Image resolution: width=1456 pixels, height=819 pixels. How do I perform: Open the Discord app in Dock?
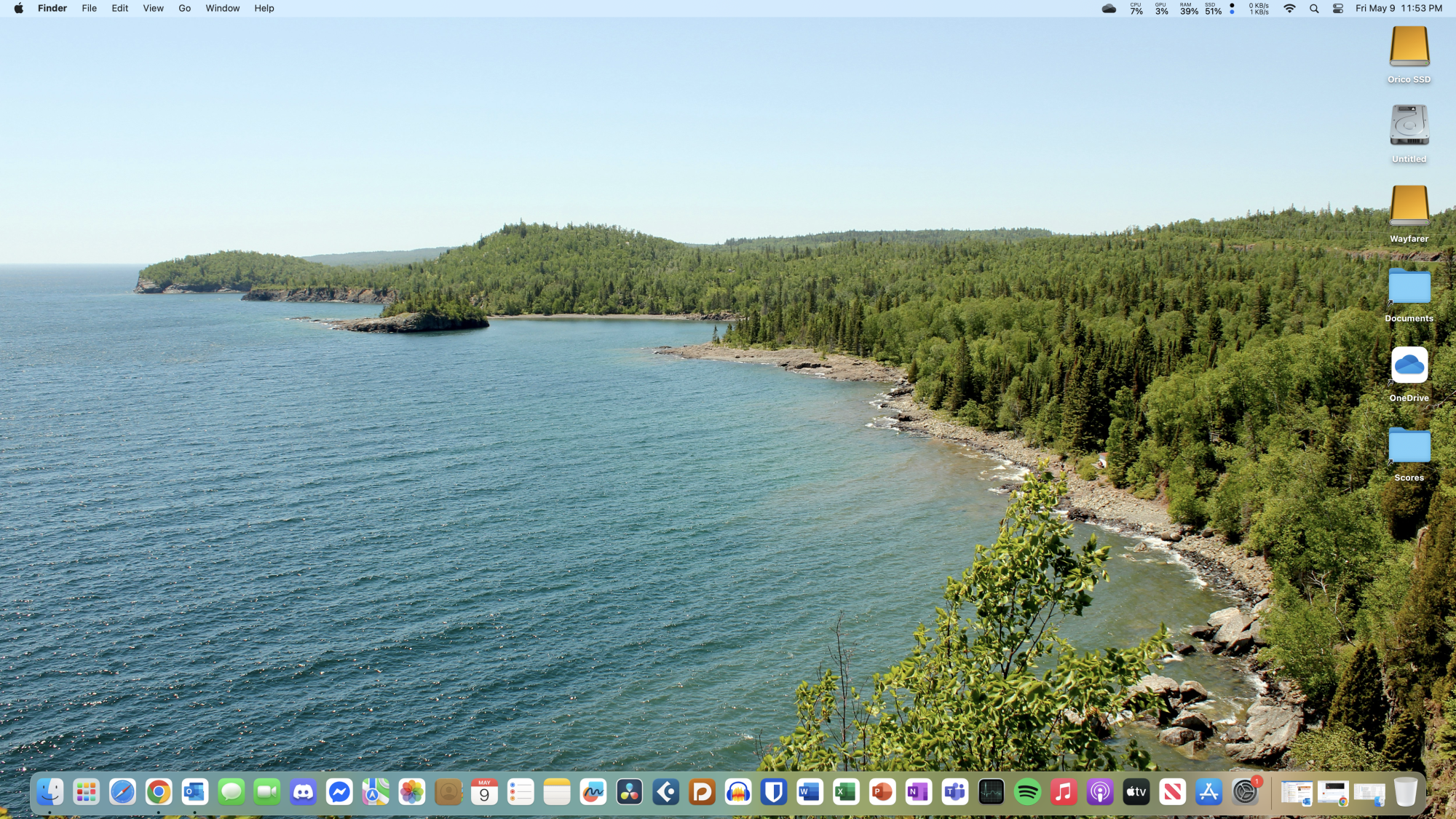pos(303,792)
